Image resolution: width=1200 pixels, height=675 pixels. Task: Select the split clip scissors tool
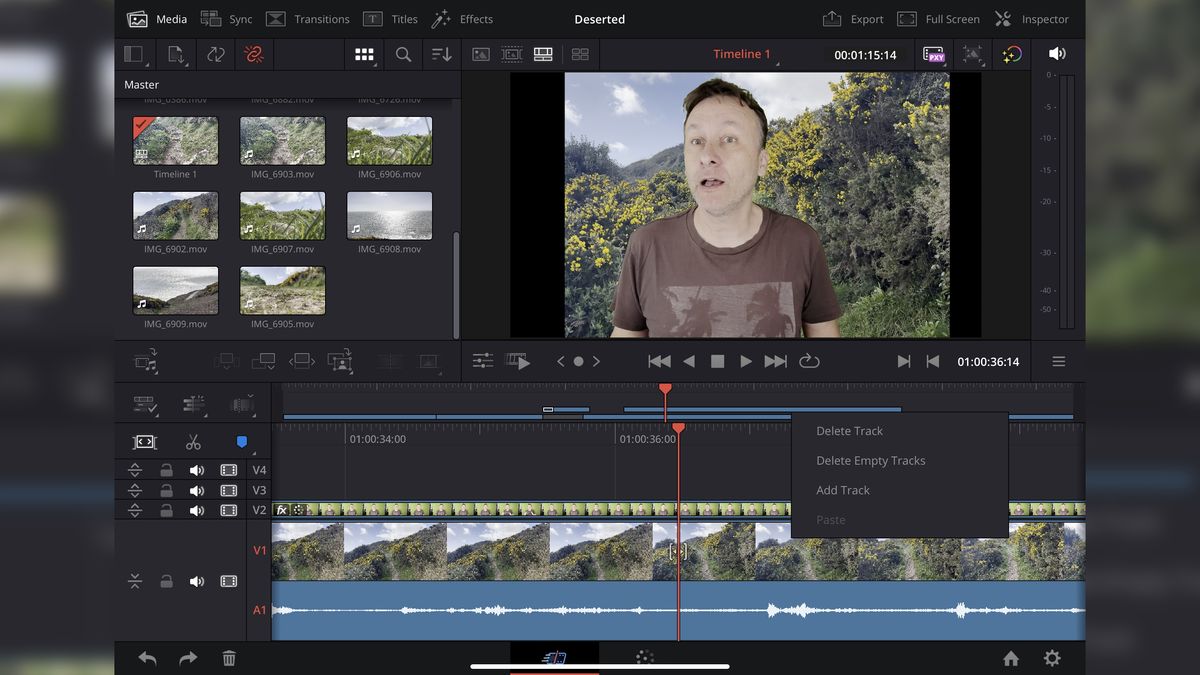pyautogui.click(x=193, y=441)
